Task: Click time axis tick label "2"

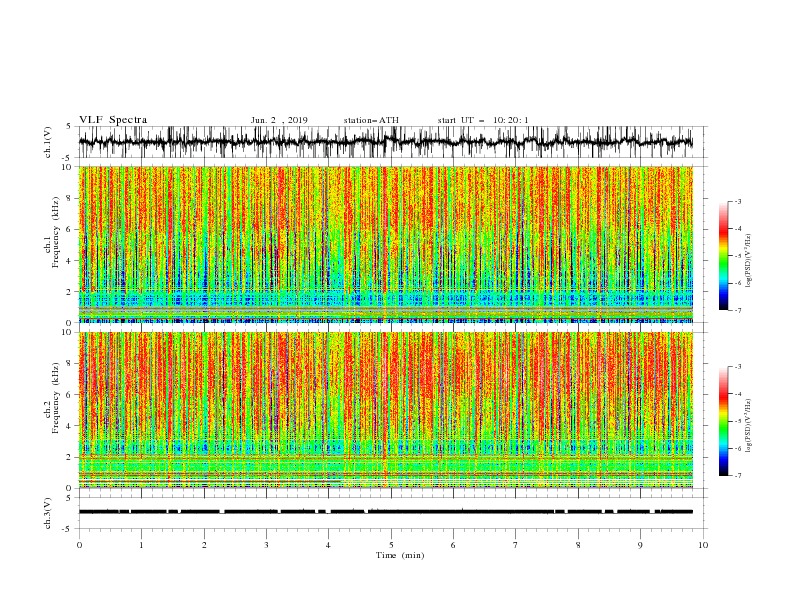Action: pyautogui.click(x=204, y=545)
